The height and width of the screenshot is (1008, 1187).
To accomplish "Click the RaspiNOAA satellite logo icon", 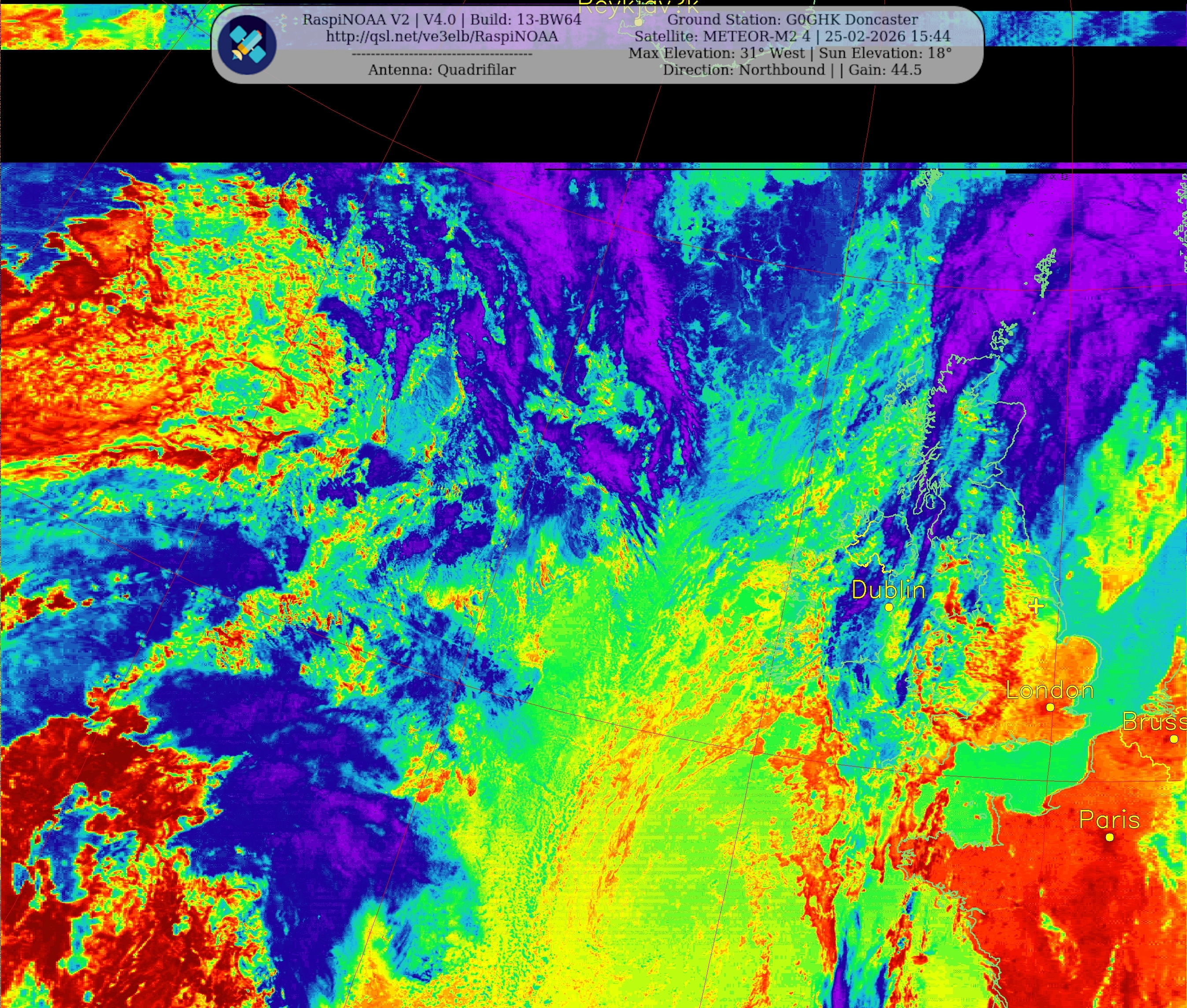I will tap(248, 44).
